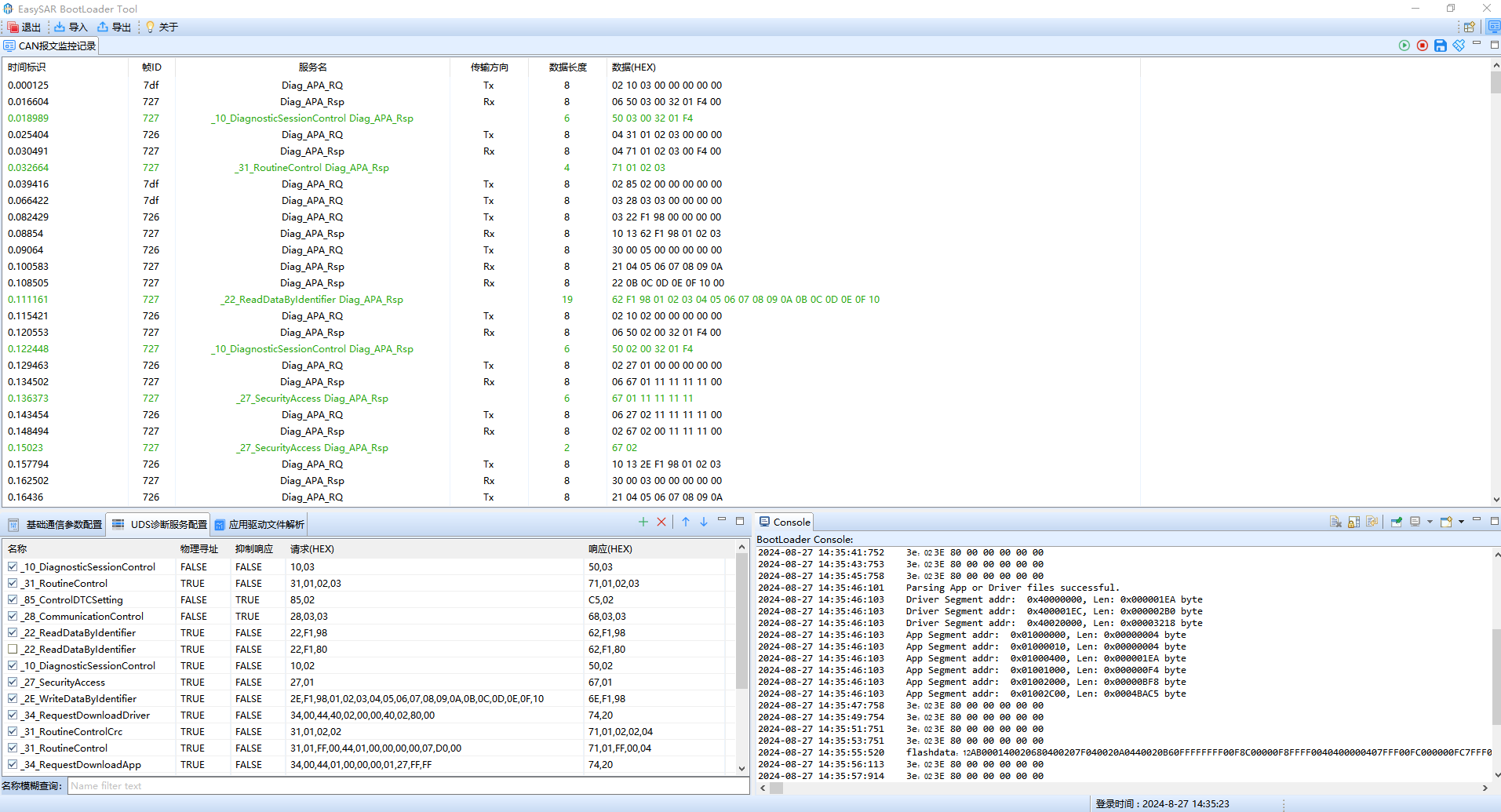
Task: Click the Open Perspective icon in top toolbar
Action: pos(1470,27)
